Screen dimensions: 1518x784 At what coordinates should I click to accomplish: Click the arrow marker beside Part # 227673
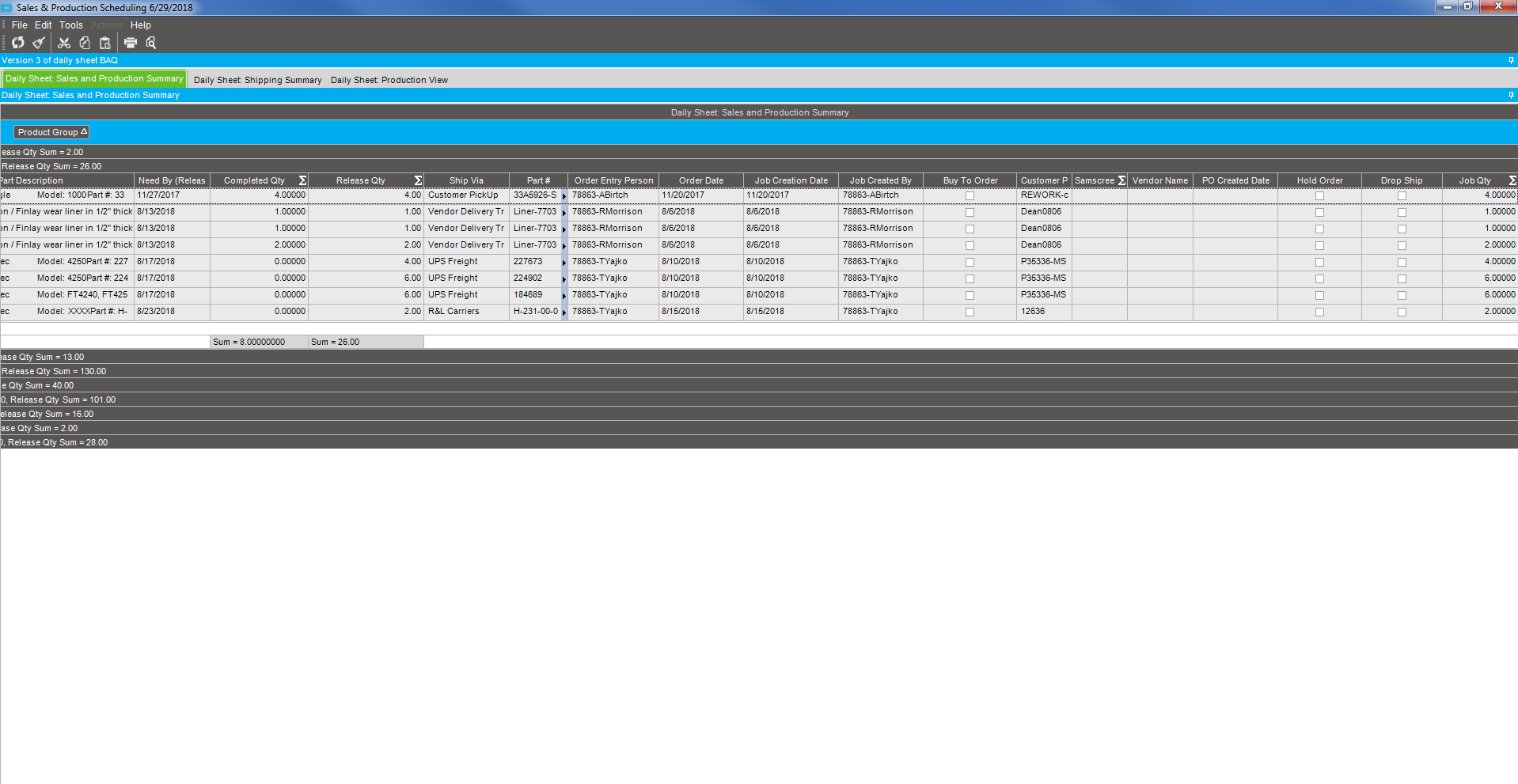point(564,262)
